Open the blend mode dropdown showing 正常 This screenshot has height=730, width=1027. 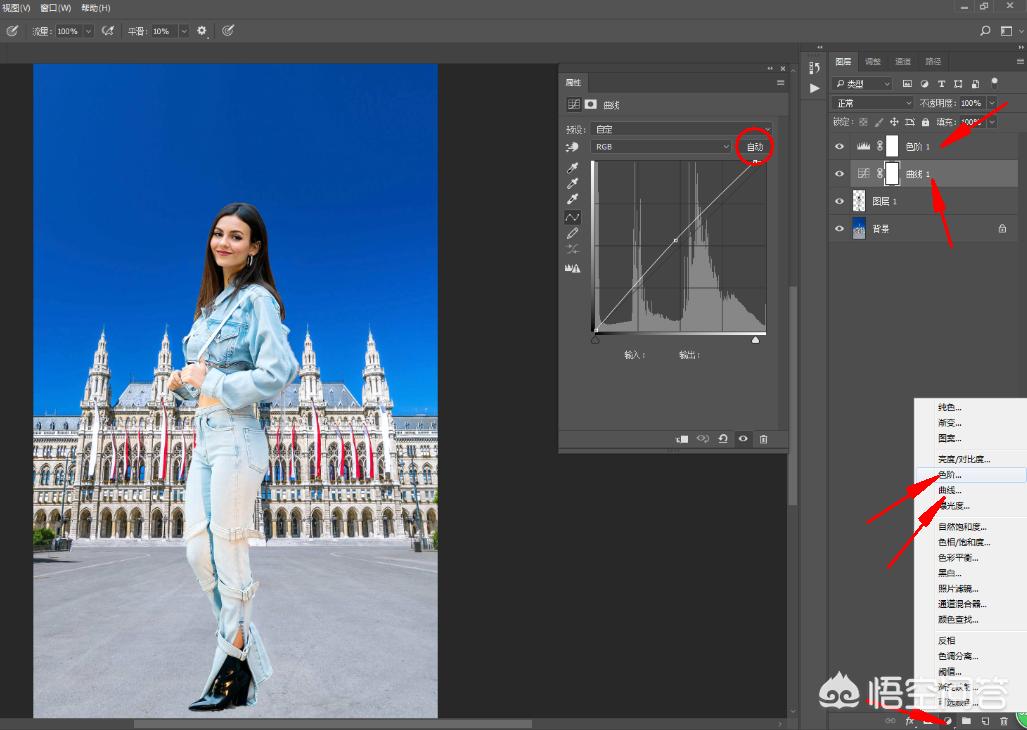(873, 103)
